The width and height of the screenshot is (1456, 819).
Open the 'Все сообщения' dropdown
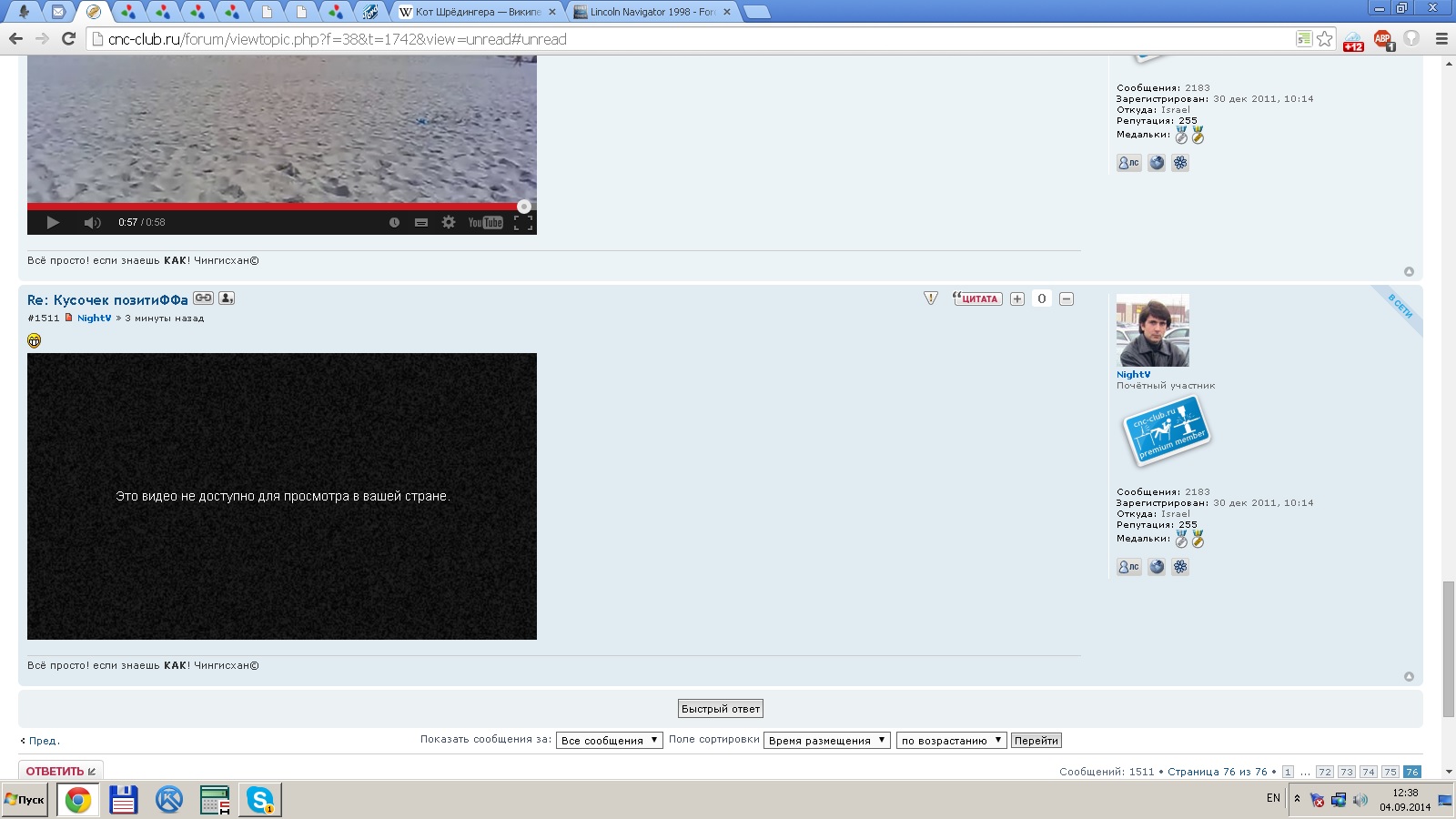pos(610,741)
